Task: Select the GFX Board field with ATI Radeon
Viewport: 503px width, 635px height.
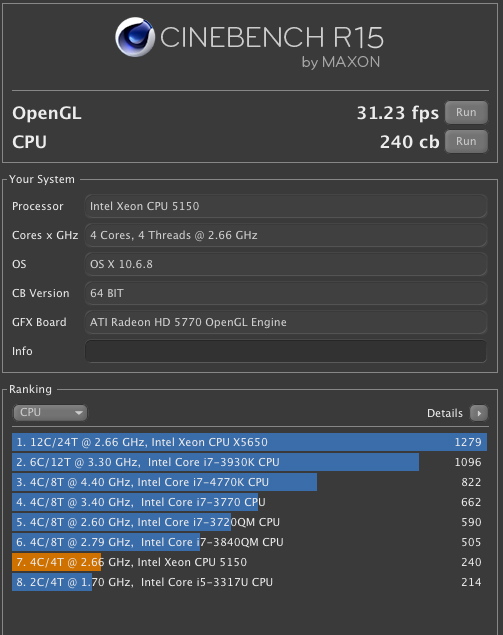Action: pyautogui.click(x=286, y=322)
